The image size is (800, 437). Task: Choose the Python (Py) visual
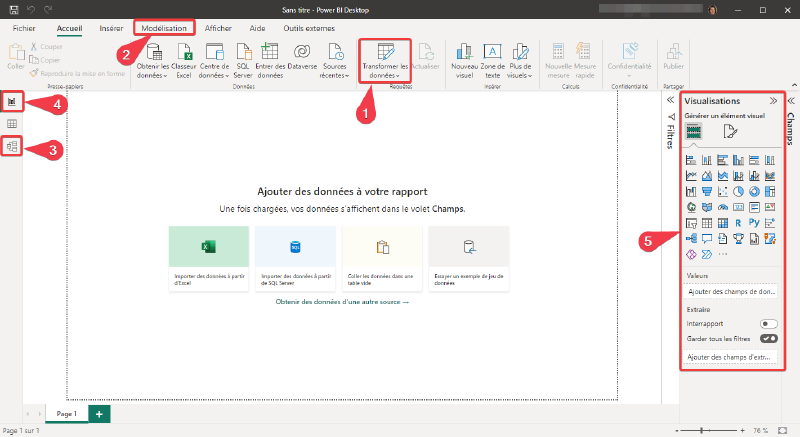point(754,223)
